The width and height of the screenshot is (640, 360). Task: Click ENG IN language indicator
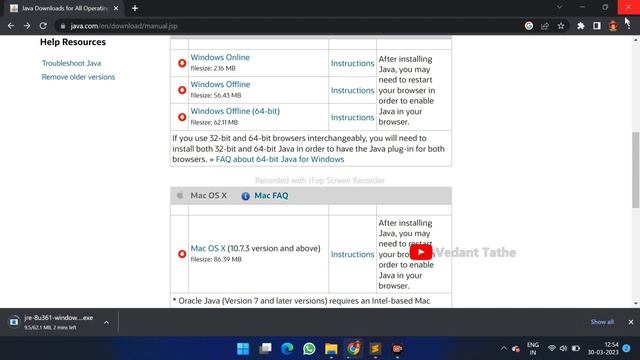pyautogui.click(x=533, y=349)
